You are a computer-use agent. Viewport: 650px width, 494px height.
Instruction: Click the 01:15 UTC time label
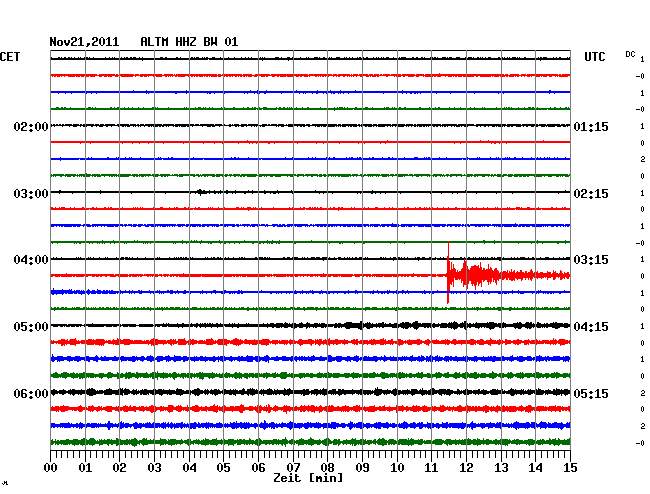pos(591,126)
